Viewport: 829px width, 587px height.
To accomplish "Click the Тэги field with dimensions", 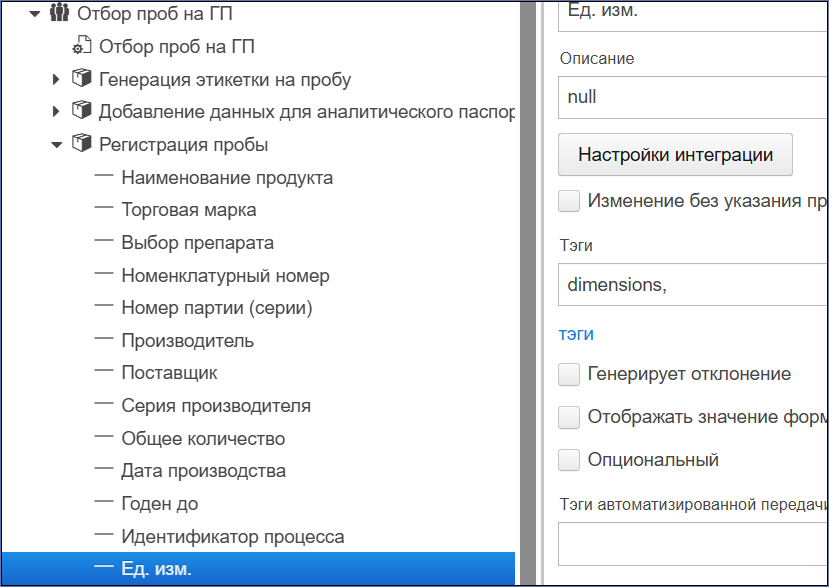I will pos(693,285).
